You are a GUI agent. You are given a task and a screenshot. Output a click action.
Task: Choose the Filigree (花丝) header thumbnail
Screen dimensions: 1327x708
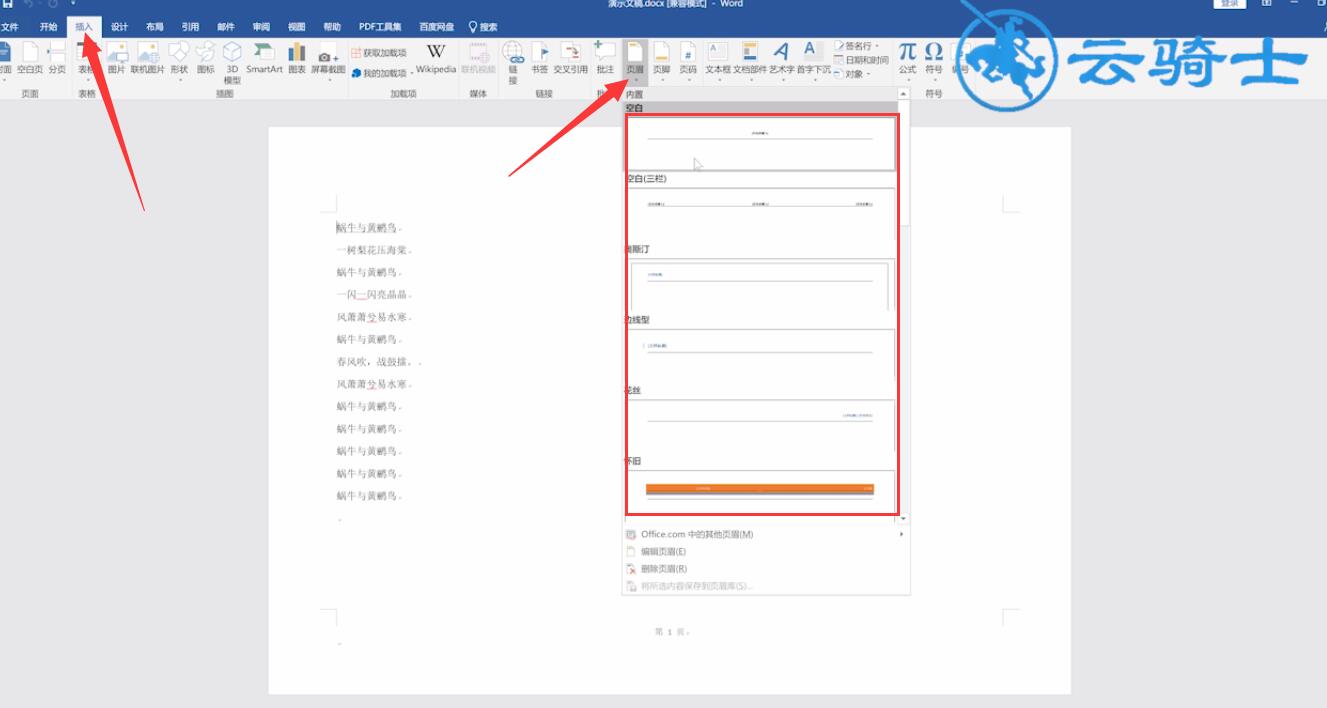pyautogui.click(x=761, y=426)
